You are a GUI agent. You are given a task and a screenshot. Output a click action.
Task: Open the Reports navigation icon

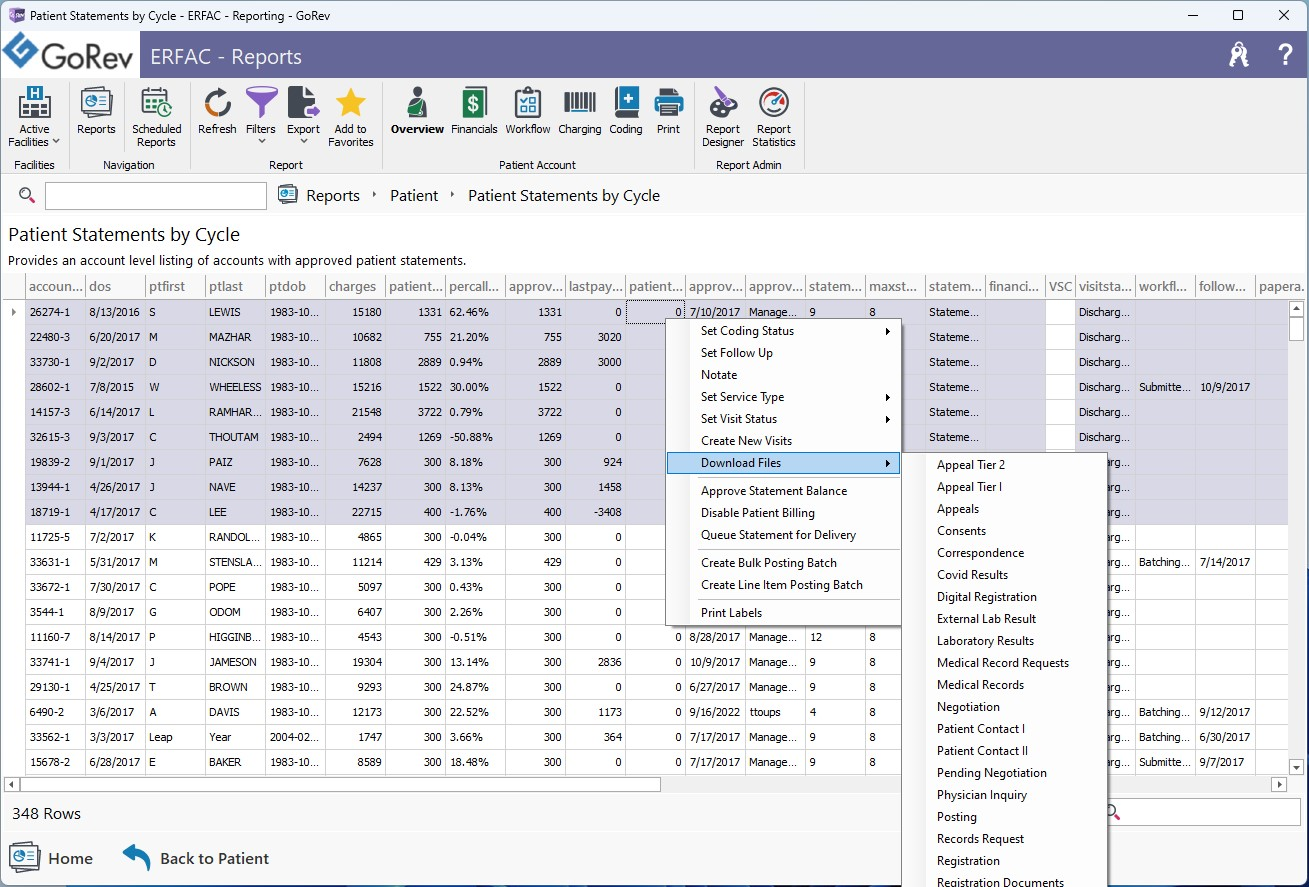[96, 111]
